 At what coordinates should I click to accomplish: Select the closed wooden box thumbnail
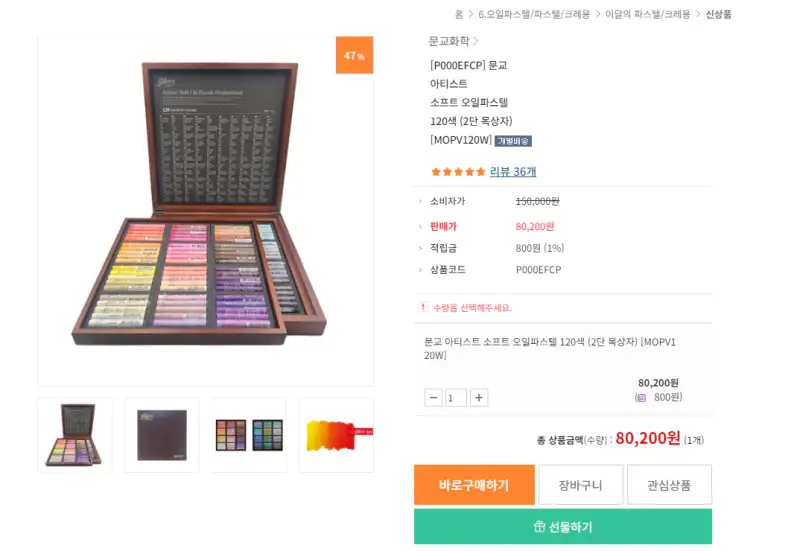click(x=161, y=435)
